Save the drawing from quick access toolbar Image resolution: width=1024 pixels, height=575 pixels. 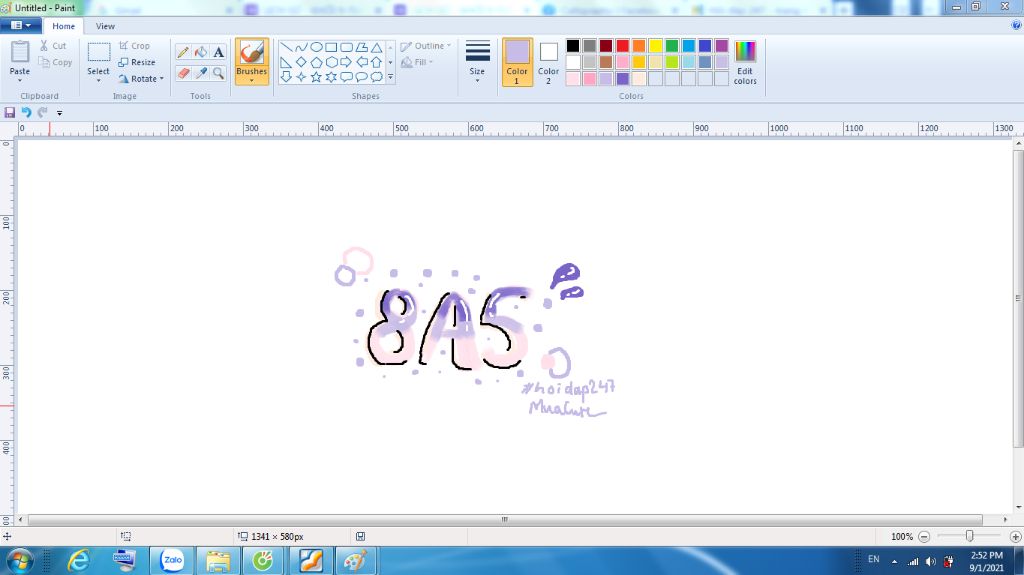(x=10, y=112)
